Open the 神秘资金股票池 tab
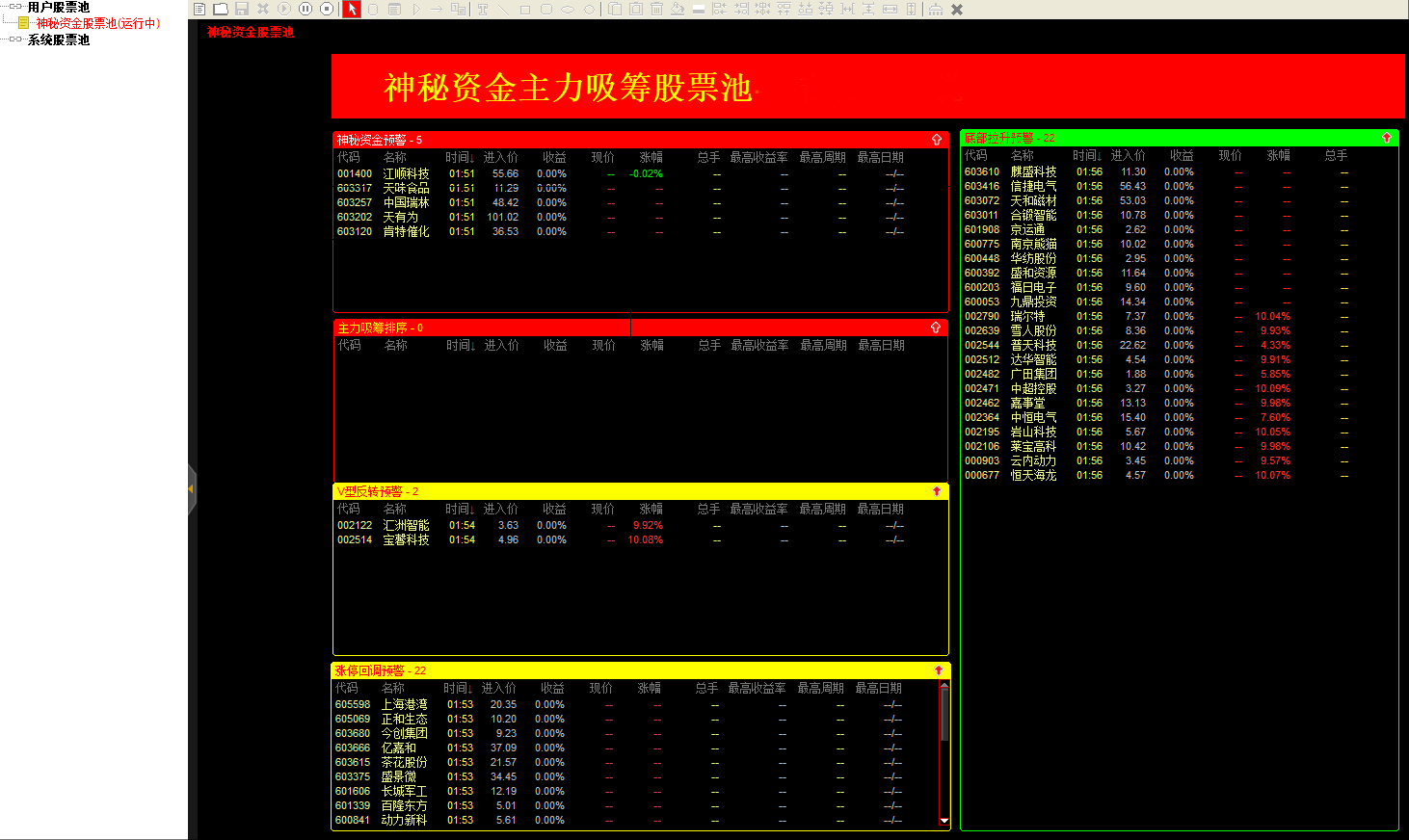The image size is (1409, 840). click(x=250, y=32)
